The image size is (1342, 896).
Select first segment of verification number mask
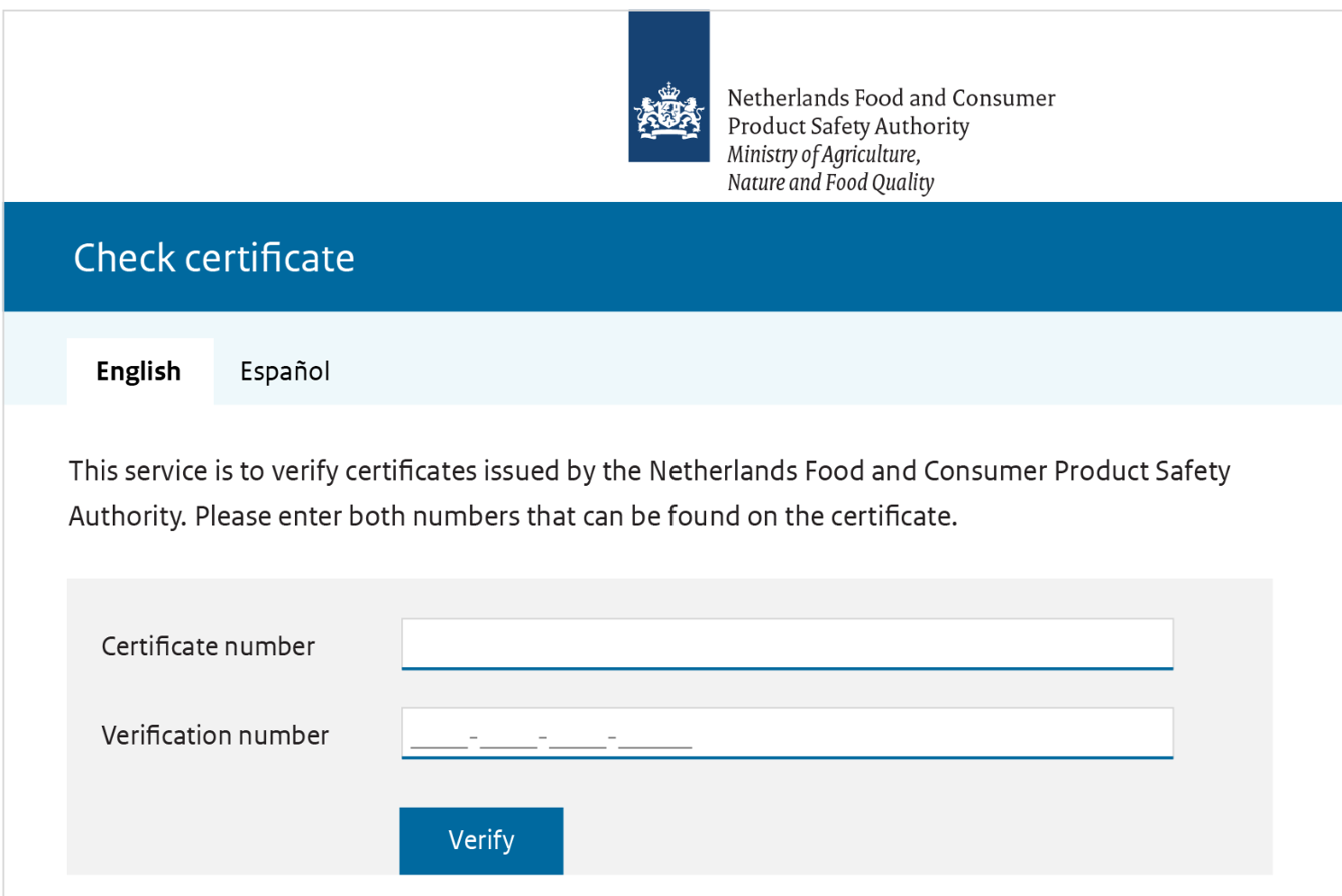point(439,739)
